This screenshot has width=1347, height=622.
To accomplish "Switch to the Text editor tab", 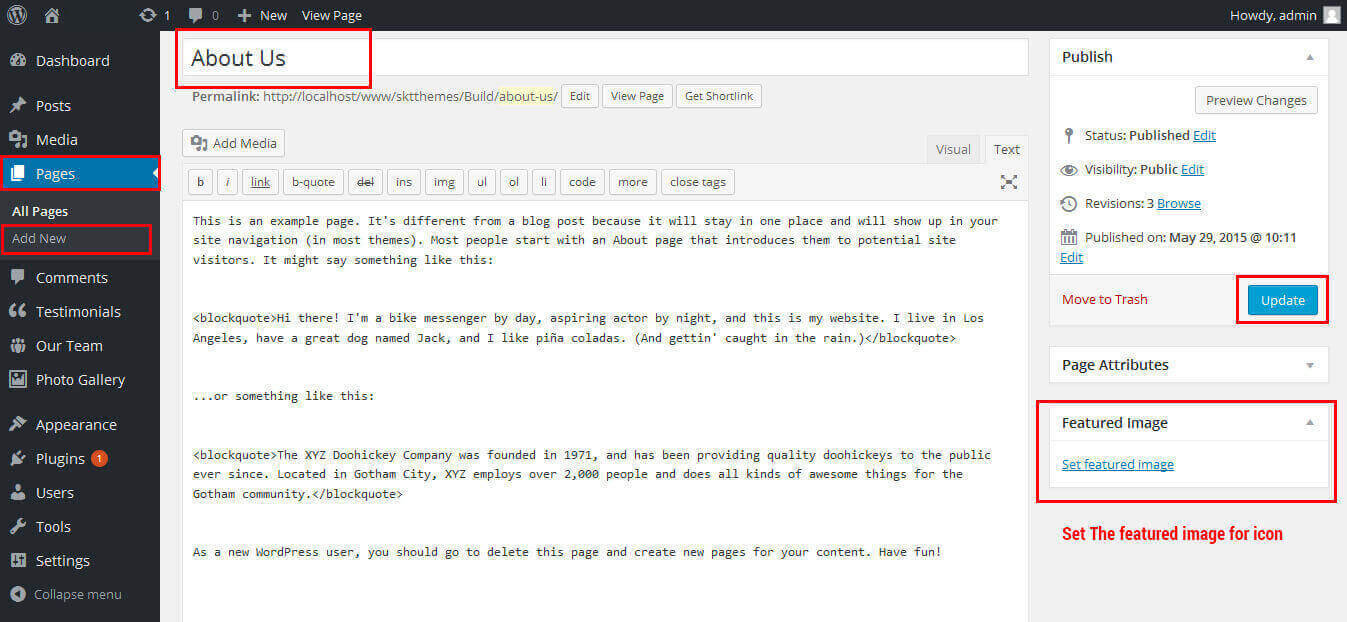I will (1006, 149).
